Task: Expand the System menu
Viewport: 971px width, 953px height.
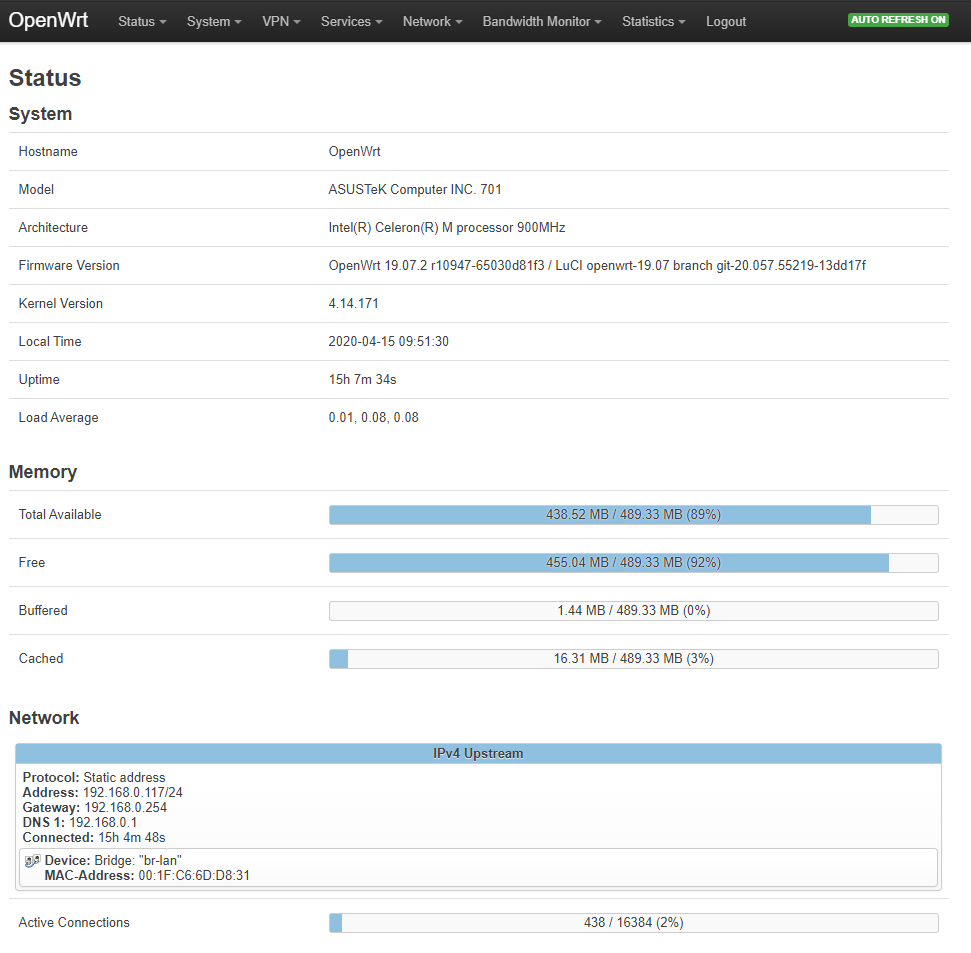Action: pyautogui.click(x=214, y=22)
